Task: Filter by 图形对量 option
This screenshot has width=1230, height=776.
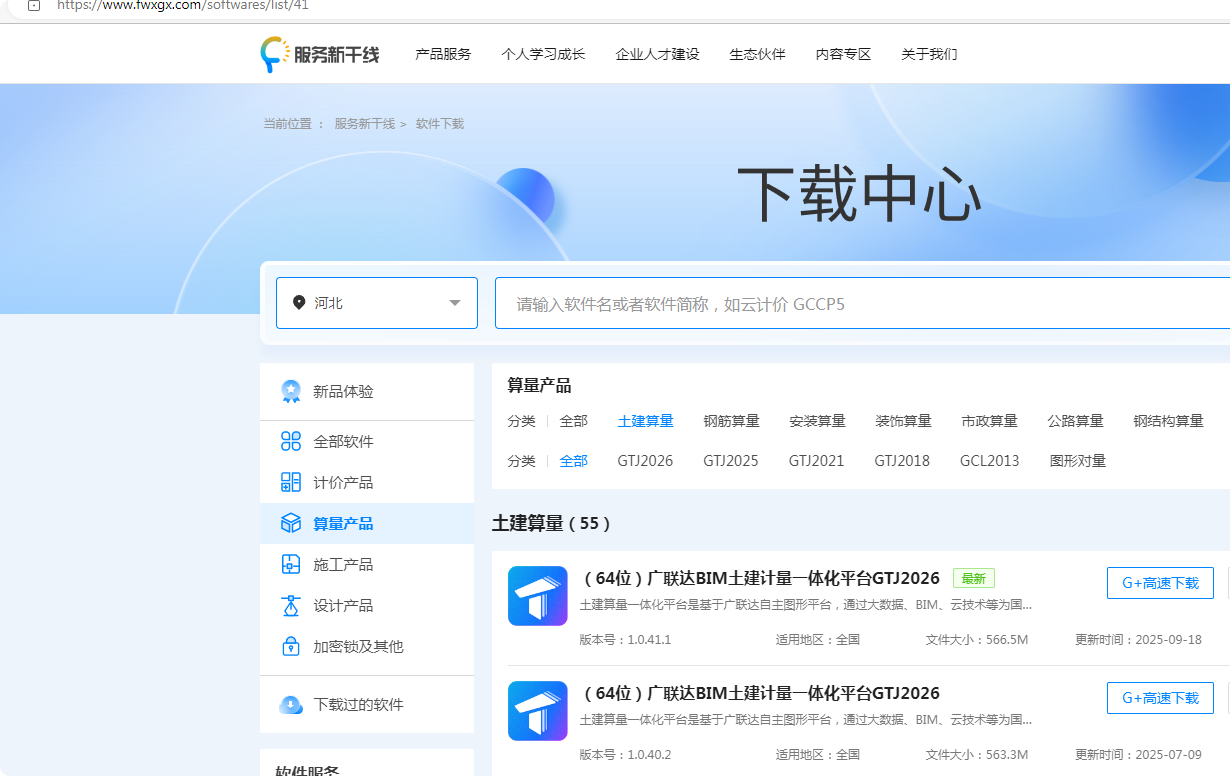Action: click(x=1078, y=461)
